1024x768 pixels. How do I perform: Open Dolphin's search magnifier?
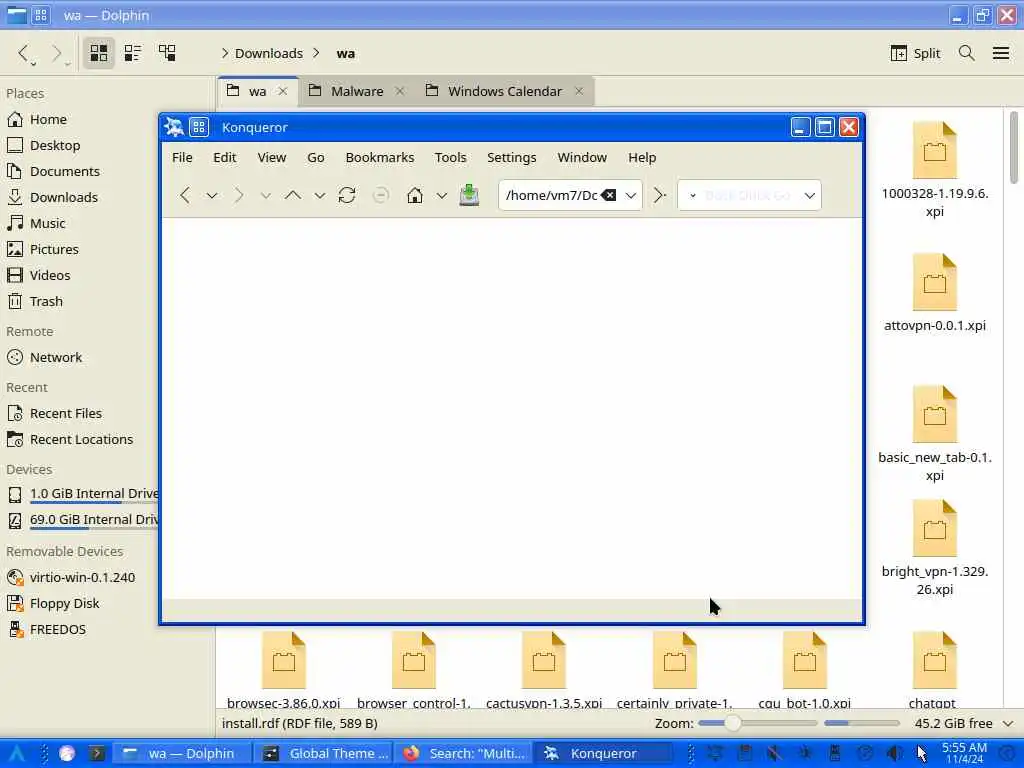click(x=967, y=53)
